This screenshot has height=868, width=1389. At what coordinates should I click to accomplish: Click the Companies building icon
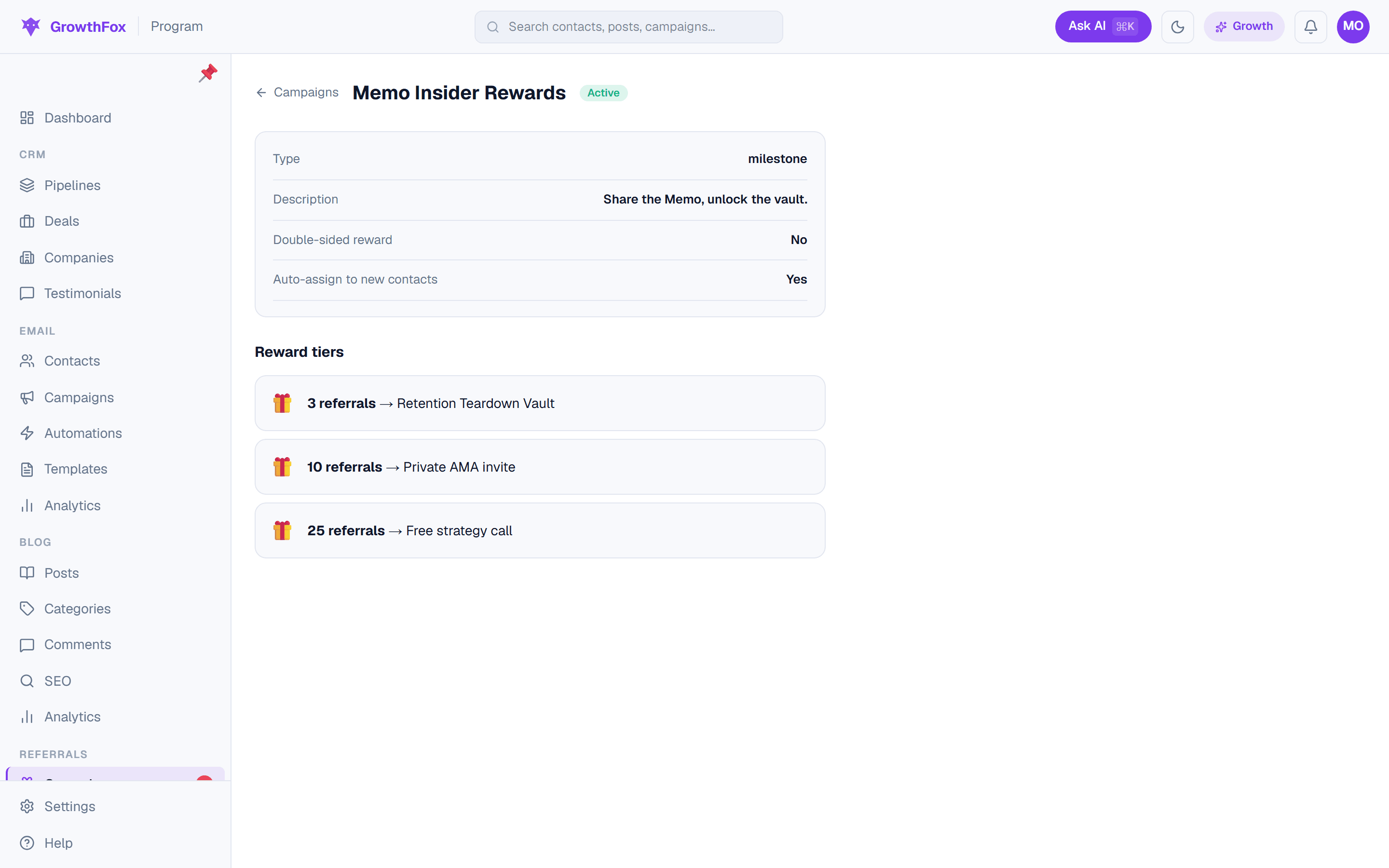[x=27, y=258]
